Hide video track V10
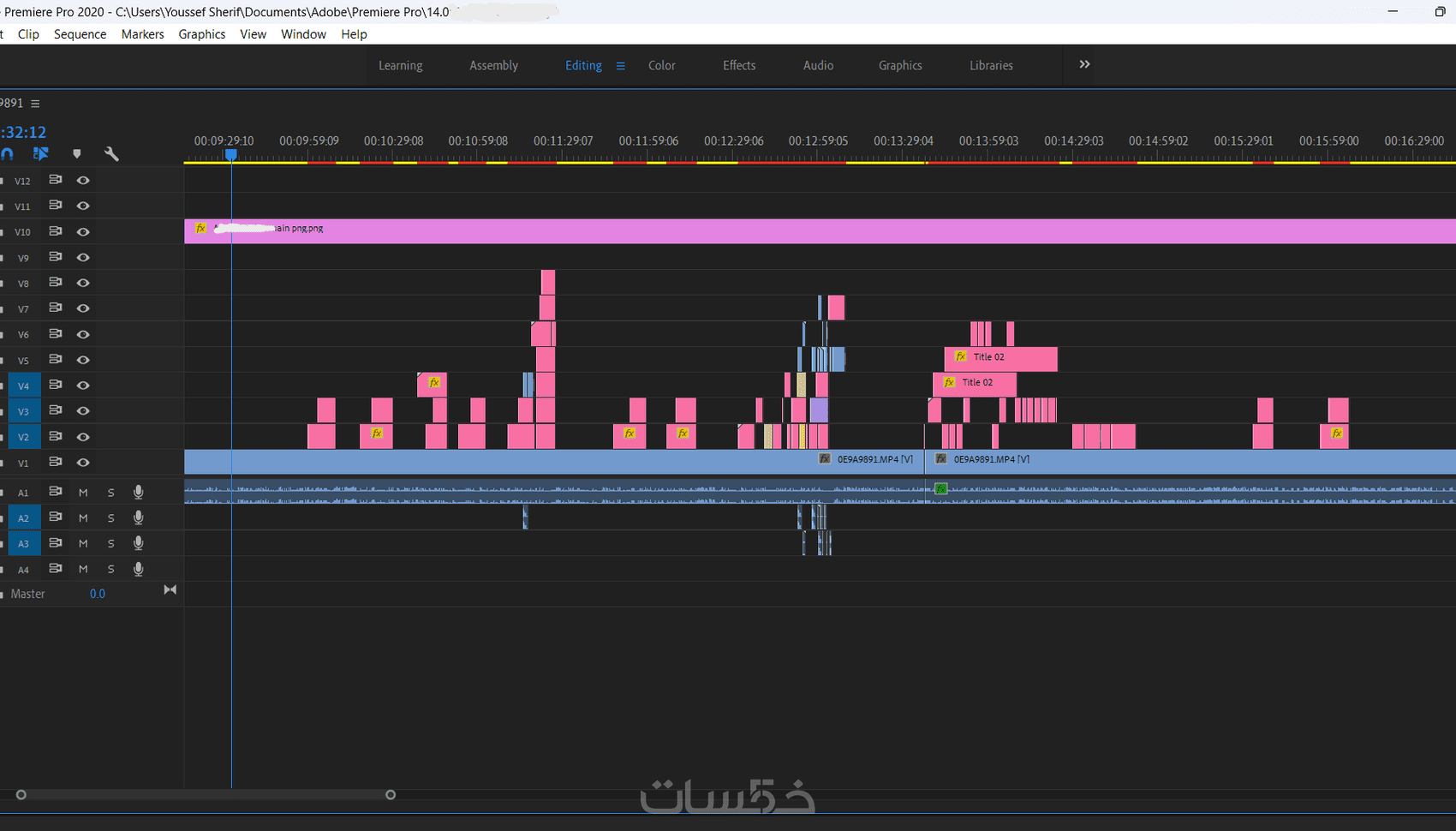The image size is (1456, 831). pyautogui.click(x=83, y=231)
